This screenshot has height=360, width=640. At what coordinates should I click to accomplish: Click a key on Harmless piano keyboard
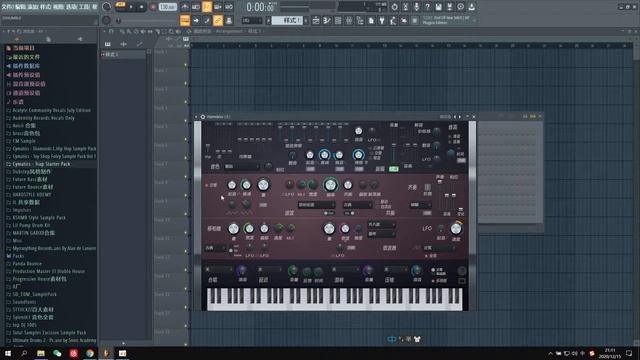(335, 299)
